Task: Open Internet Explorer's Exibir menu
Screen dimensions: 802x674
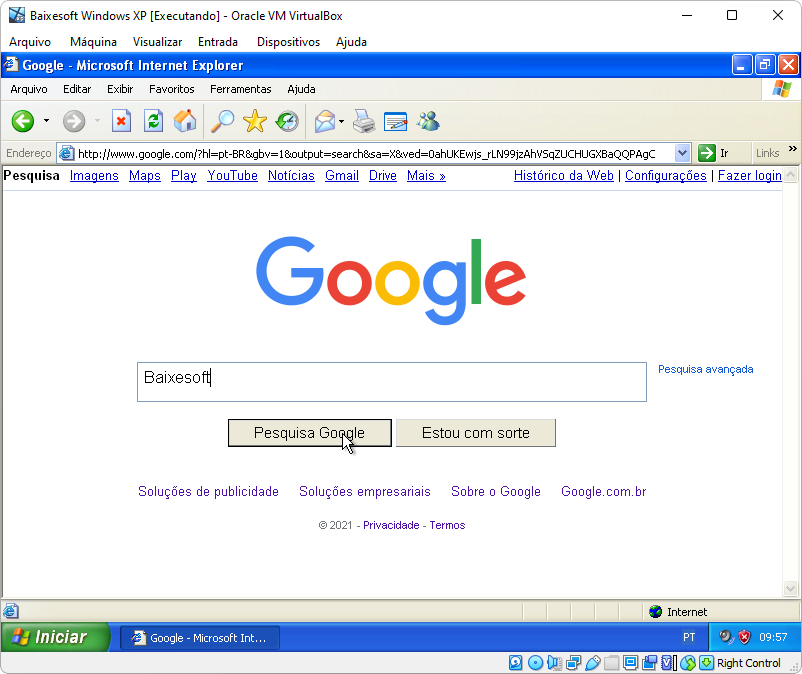Action: click(120, 89)
